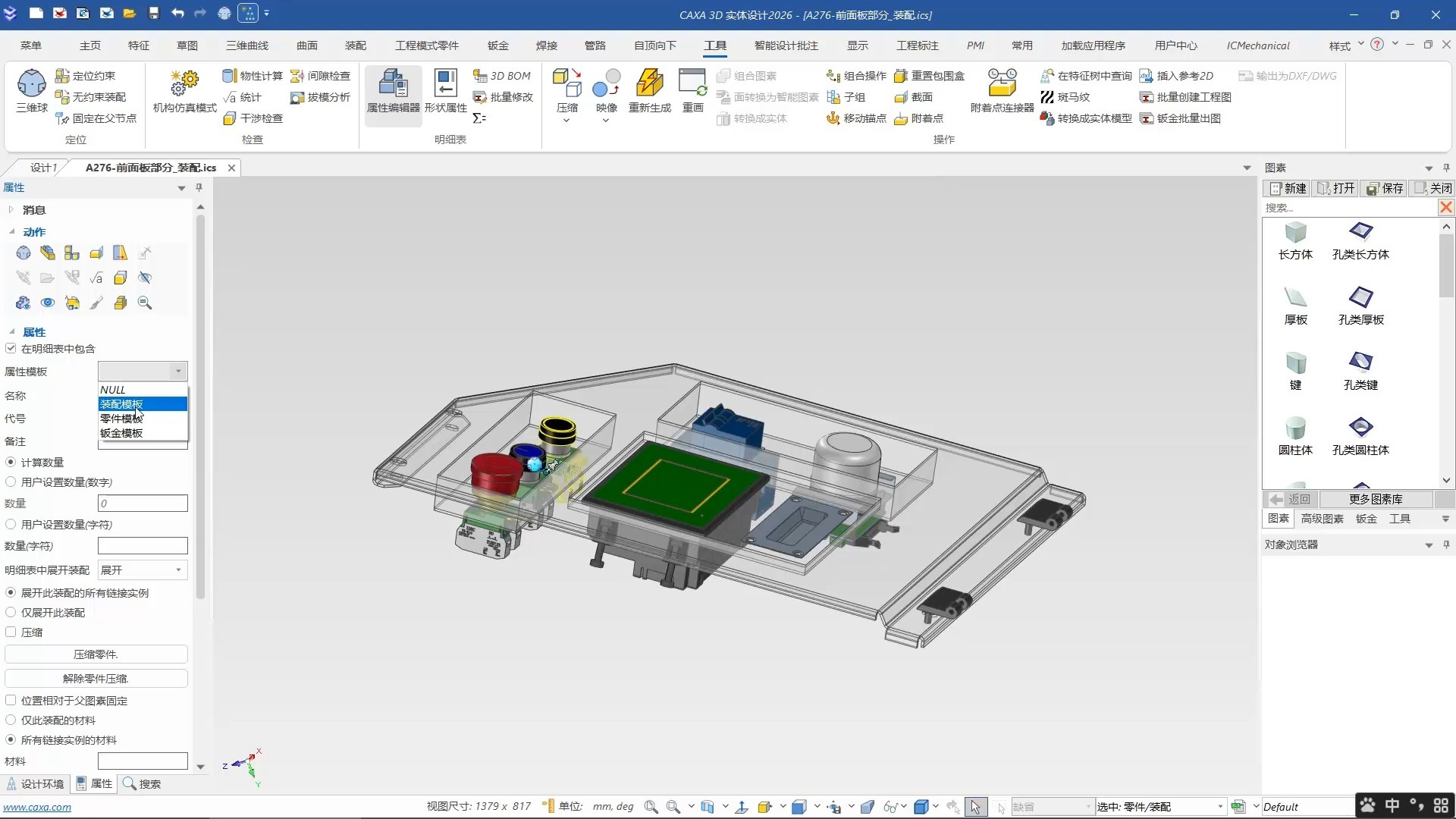Image resolution: width=1456 pixels, height=819 pixels.
Task: Click the 压缩零件 button
Action: coord(96,654)
